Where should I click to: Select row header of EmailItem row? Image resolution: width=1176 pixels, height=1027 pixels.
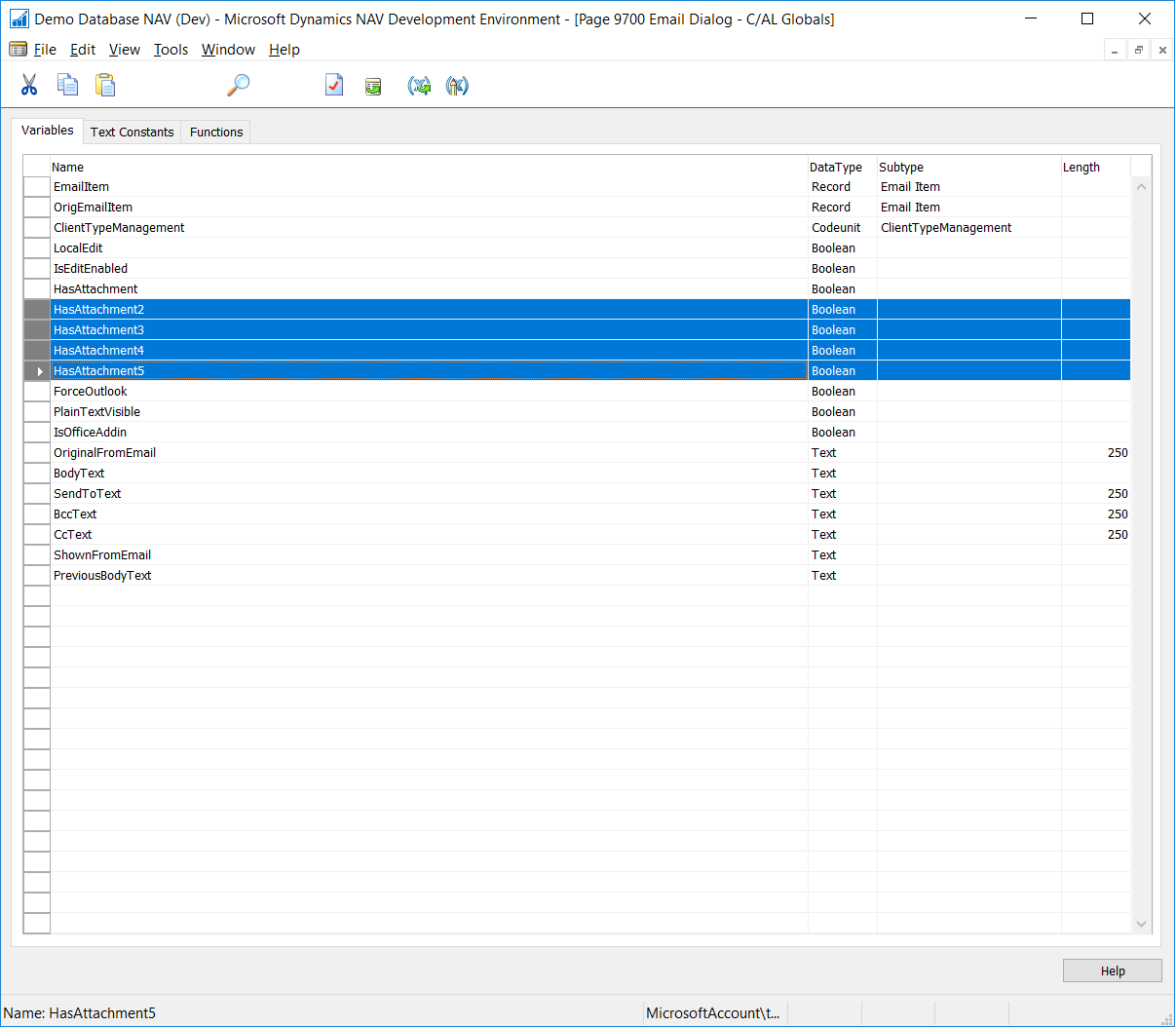pyautogui.click(x=37, y=187)
